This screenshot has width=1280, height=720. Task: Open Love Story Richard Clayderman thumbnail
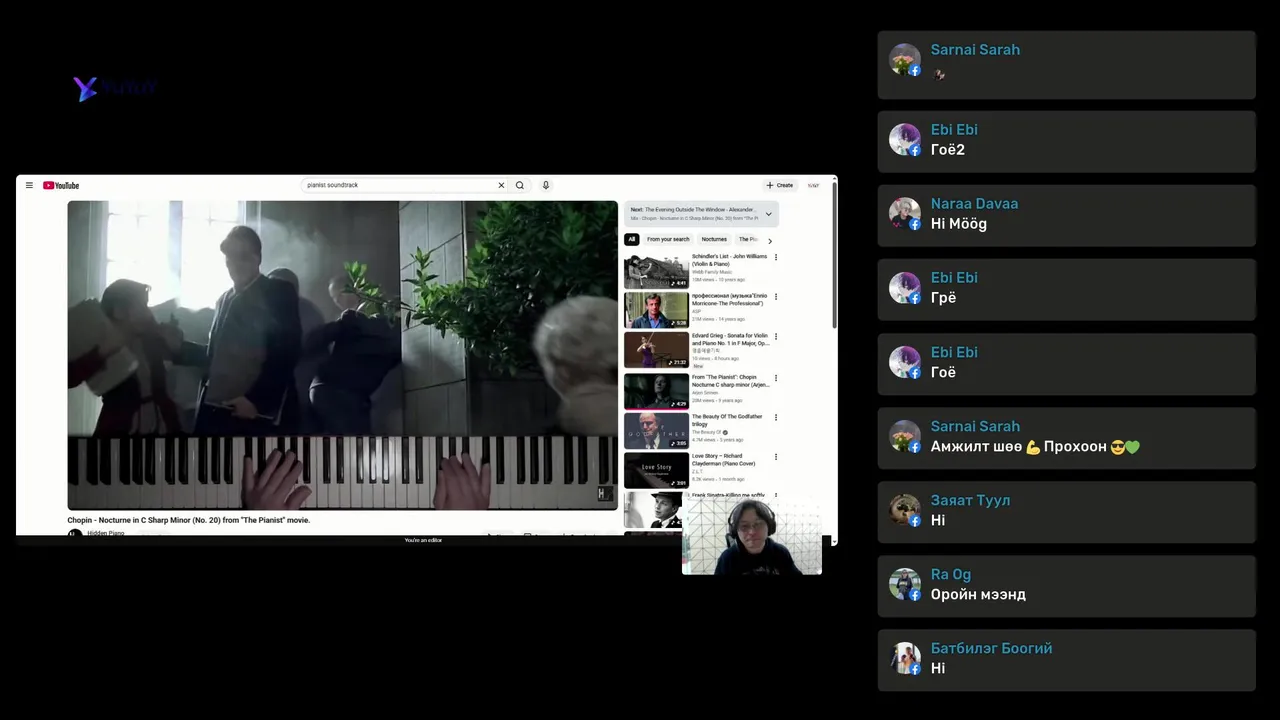coord(656,470)
